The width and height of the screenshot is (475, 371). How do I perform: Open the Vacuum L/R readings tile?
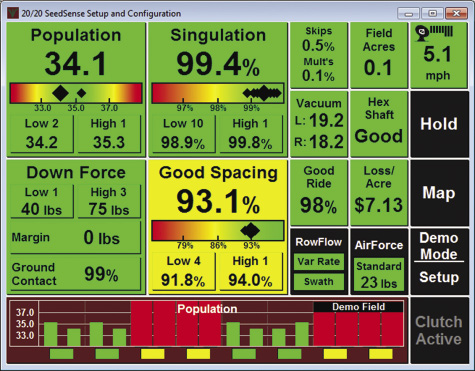click(319, 124)
